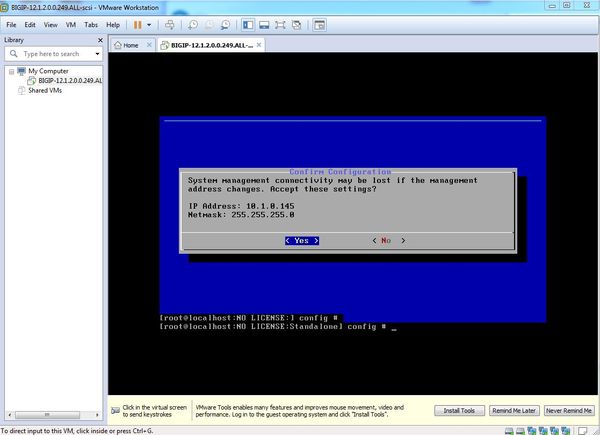Viewport: 600px width, 435px height.
Task: Select the BIGIP-12.1.2.0.0.249 VM in library
Action: tap(70, 81)
